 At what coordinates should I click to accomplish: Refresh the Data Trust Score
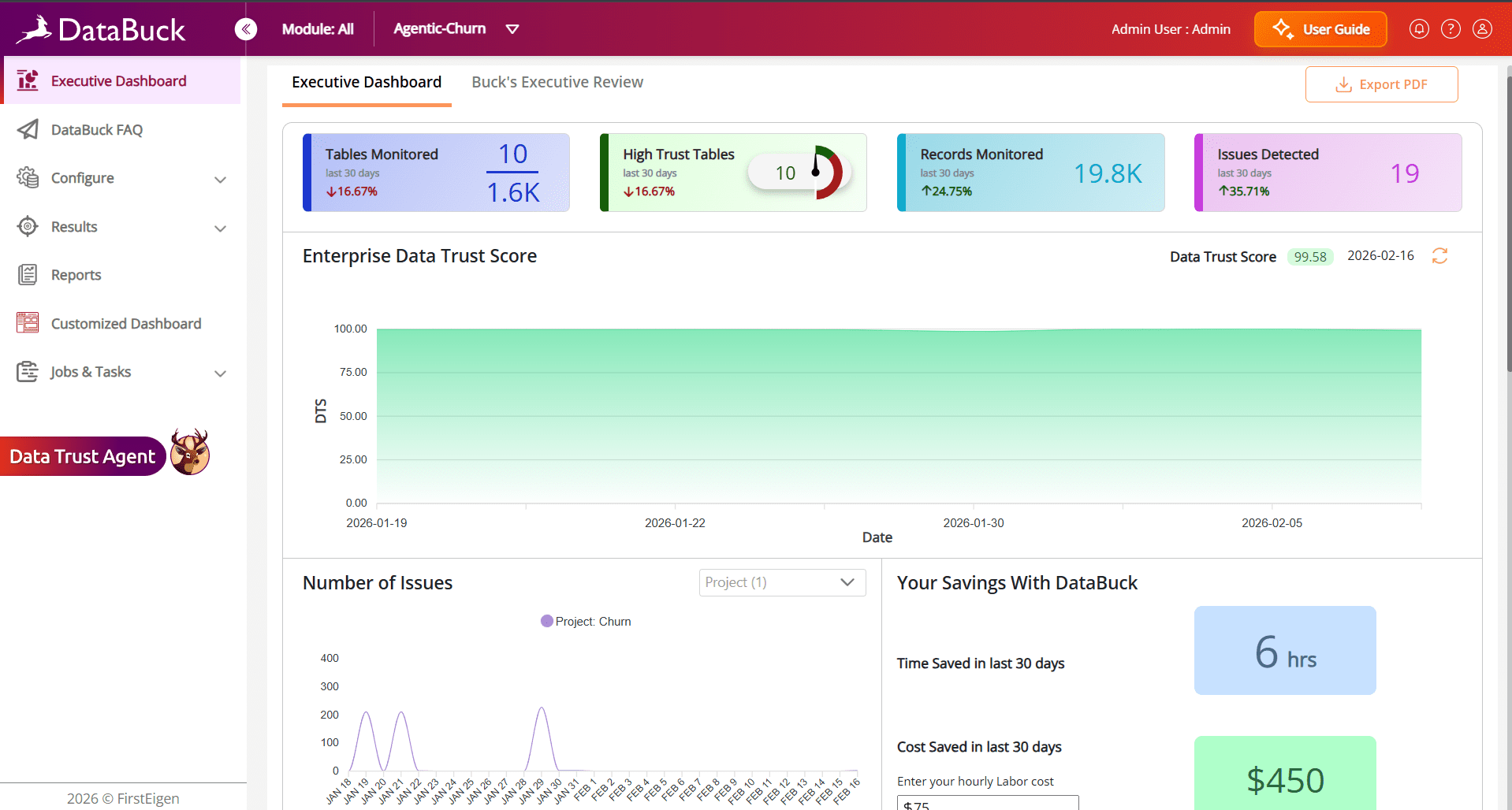1439,256
